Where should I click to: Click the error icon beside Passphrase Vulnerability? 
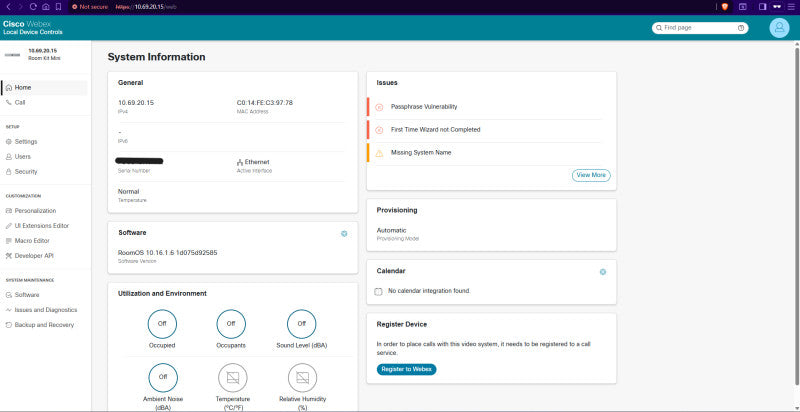(x=379, y=107)
